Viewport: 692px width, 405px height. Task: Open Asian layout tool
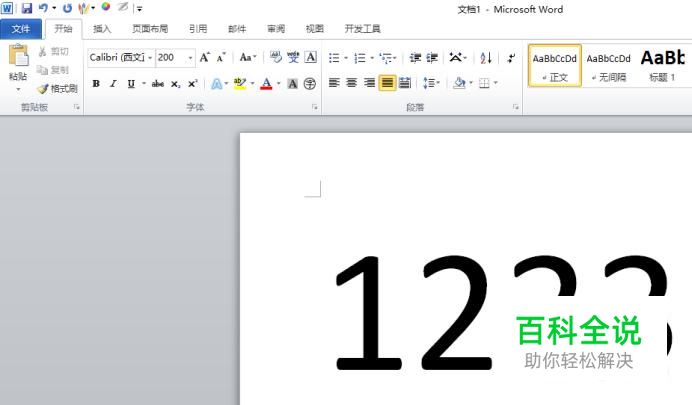tap(456, 57)
